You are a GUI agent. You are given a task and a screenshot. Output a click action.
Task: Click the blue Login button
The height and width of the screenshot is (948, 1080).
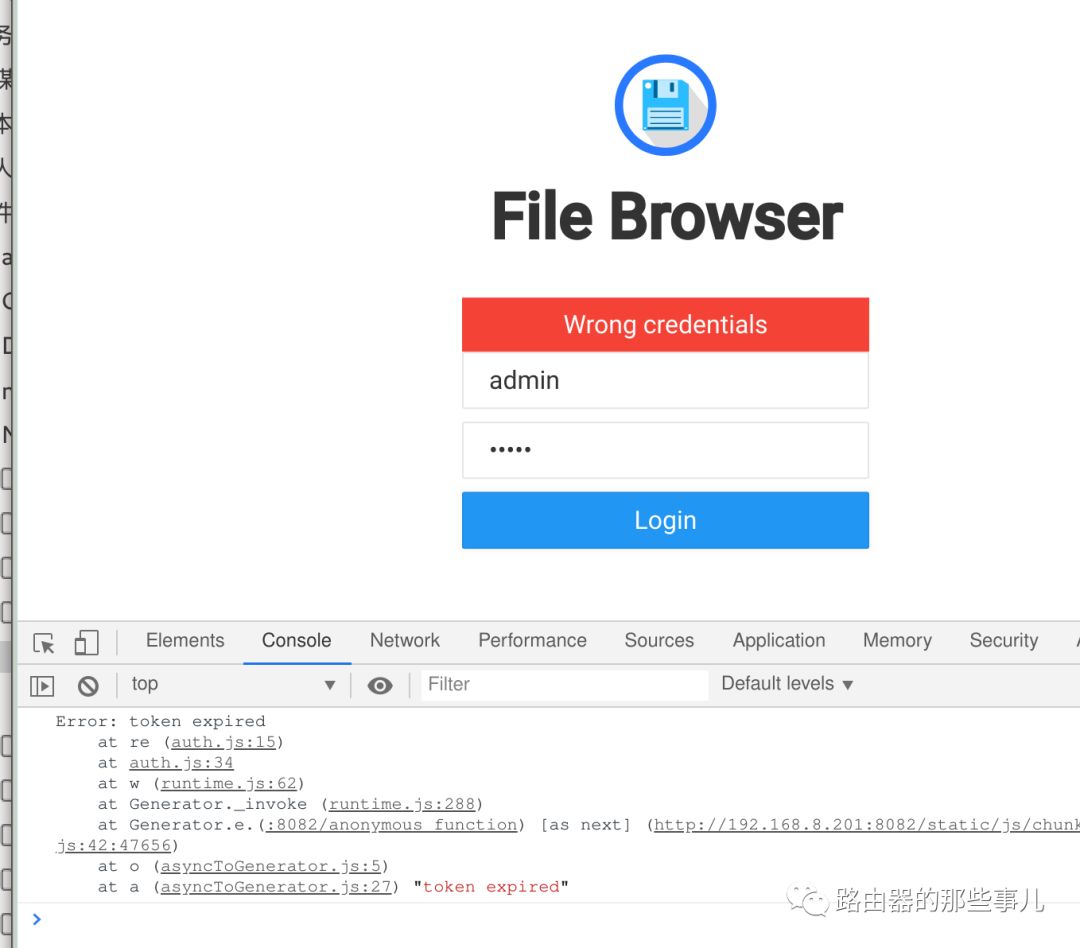(x=665, y=520)
